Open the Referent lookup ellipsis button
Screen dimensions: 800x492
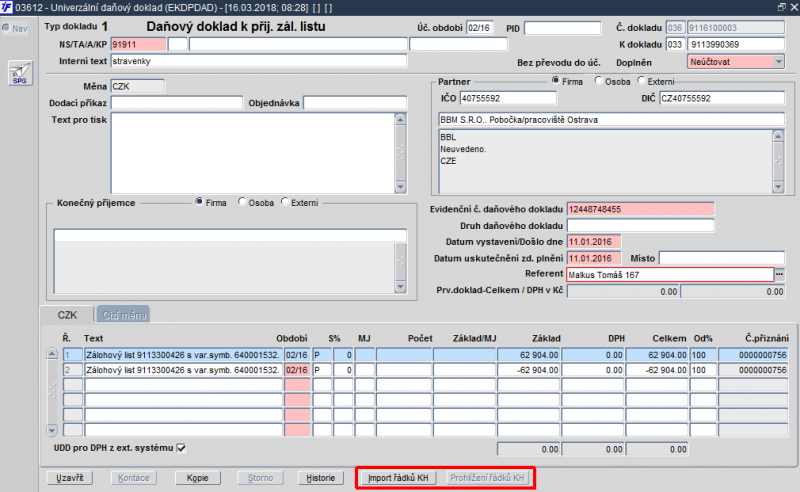pyautogui.click(x=779, y=275)
